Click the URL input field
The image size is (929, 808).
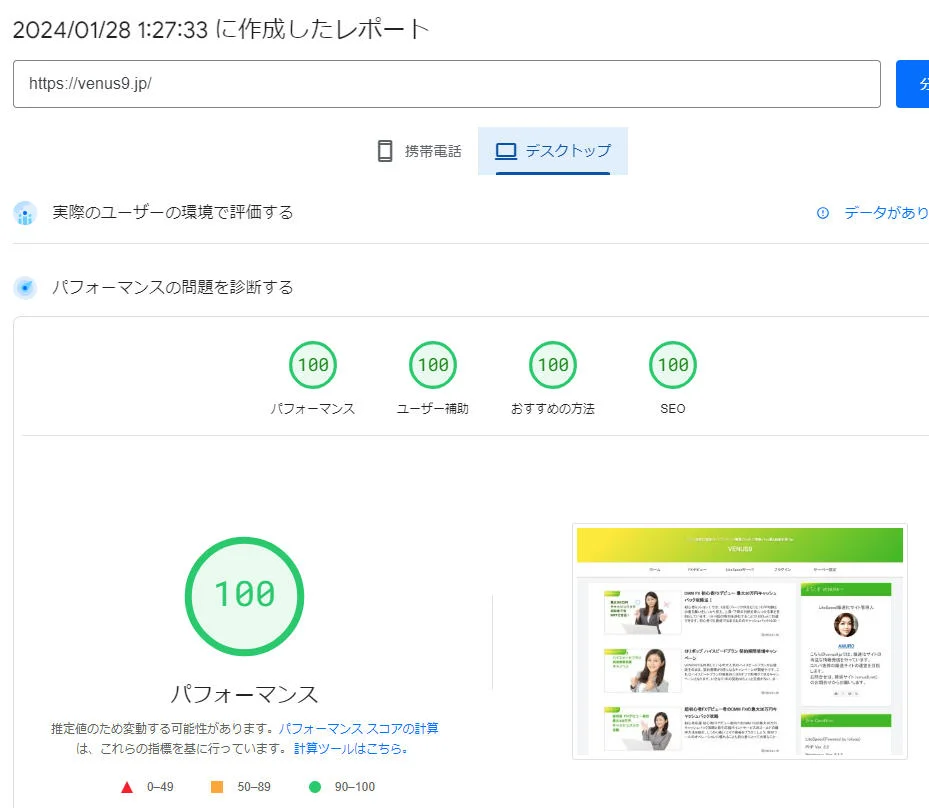(x=446, y=84)
